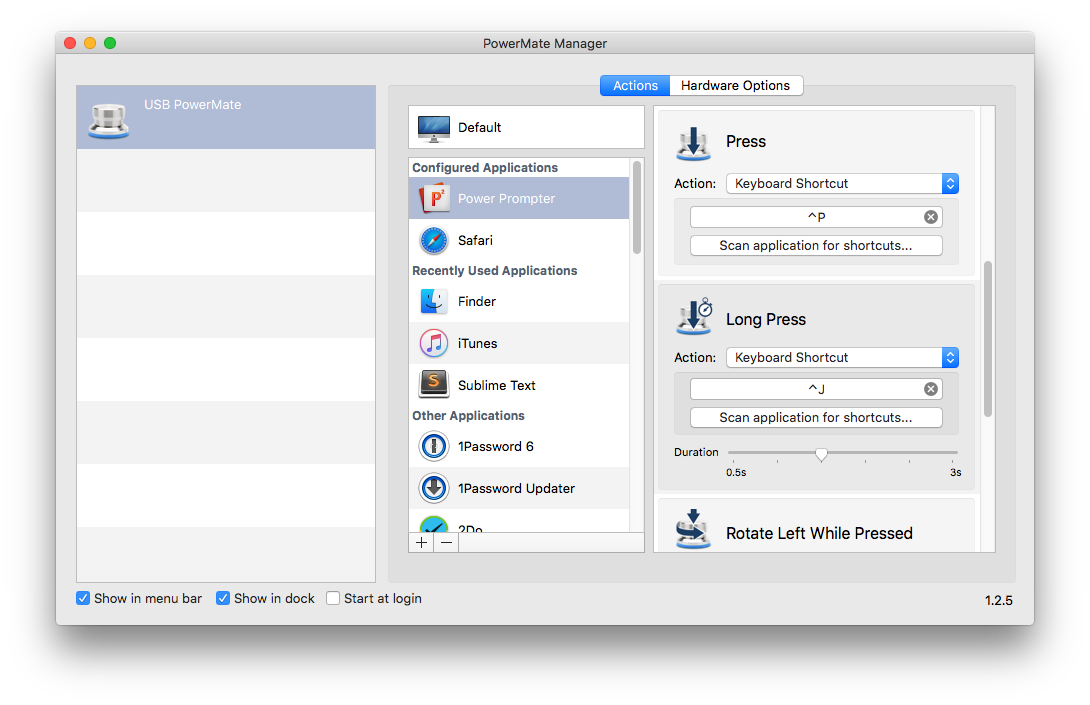Scan application for shortcuts under Long Press
The width and height of the screenshot is (1090, 705).
tap(816, 417)
